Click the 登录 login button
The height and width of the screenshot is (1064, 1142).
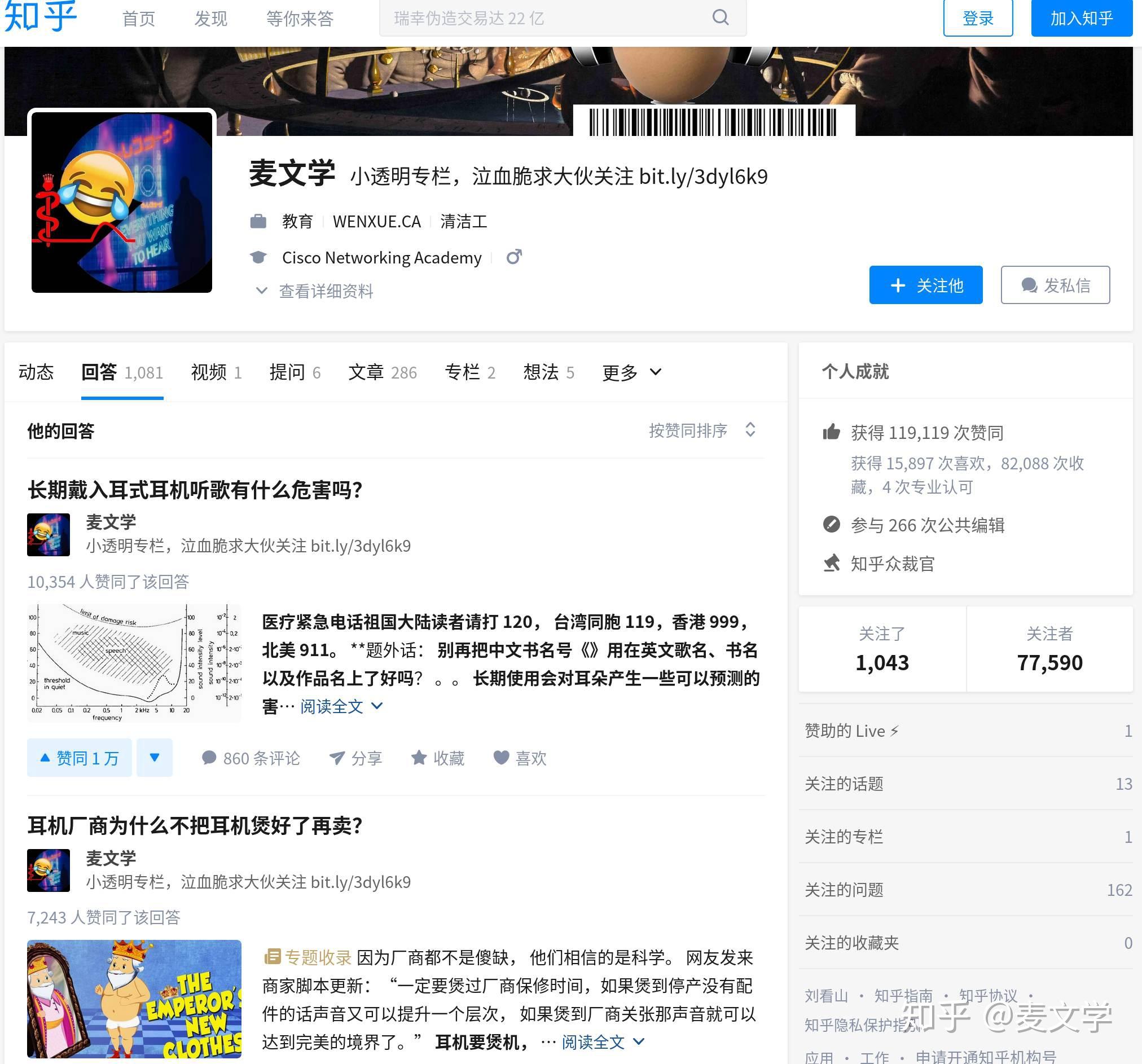click(x=978, y=19)
